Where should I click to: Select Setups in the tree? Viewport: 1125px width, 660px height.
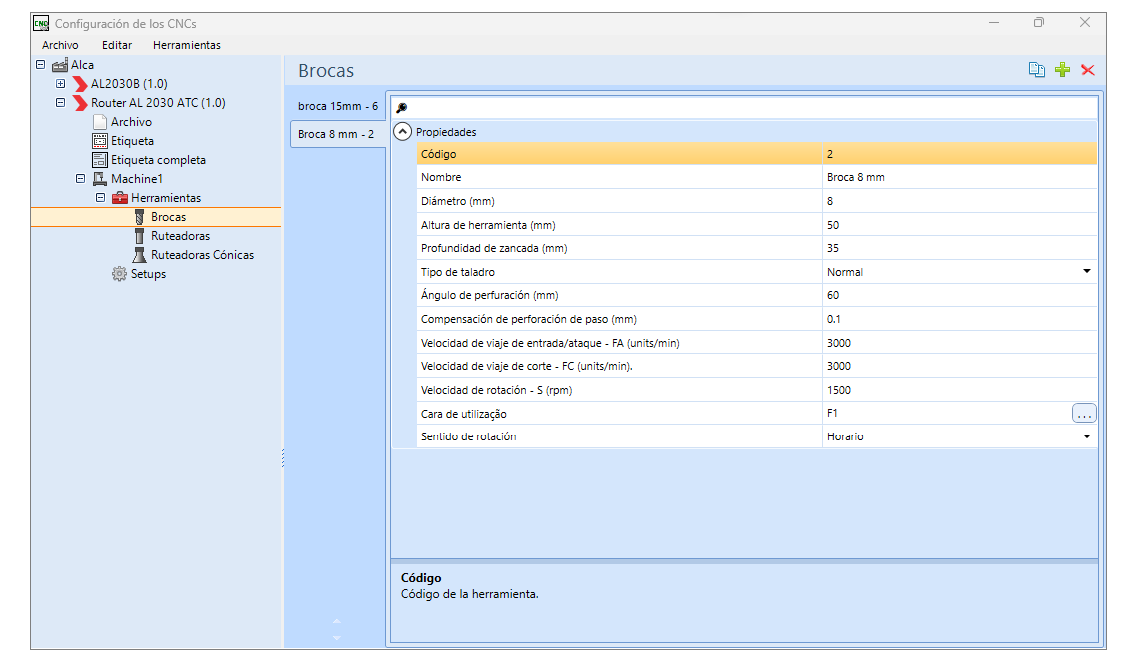tap(148, 274)
